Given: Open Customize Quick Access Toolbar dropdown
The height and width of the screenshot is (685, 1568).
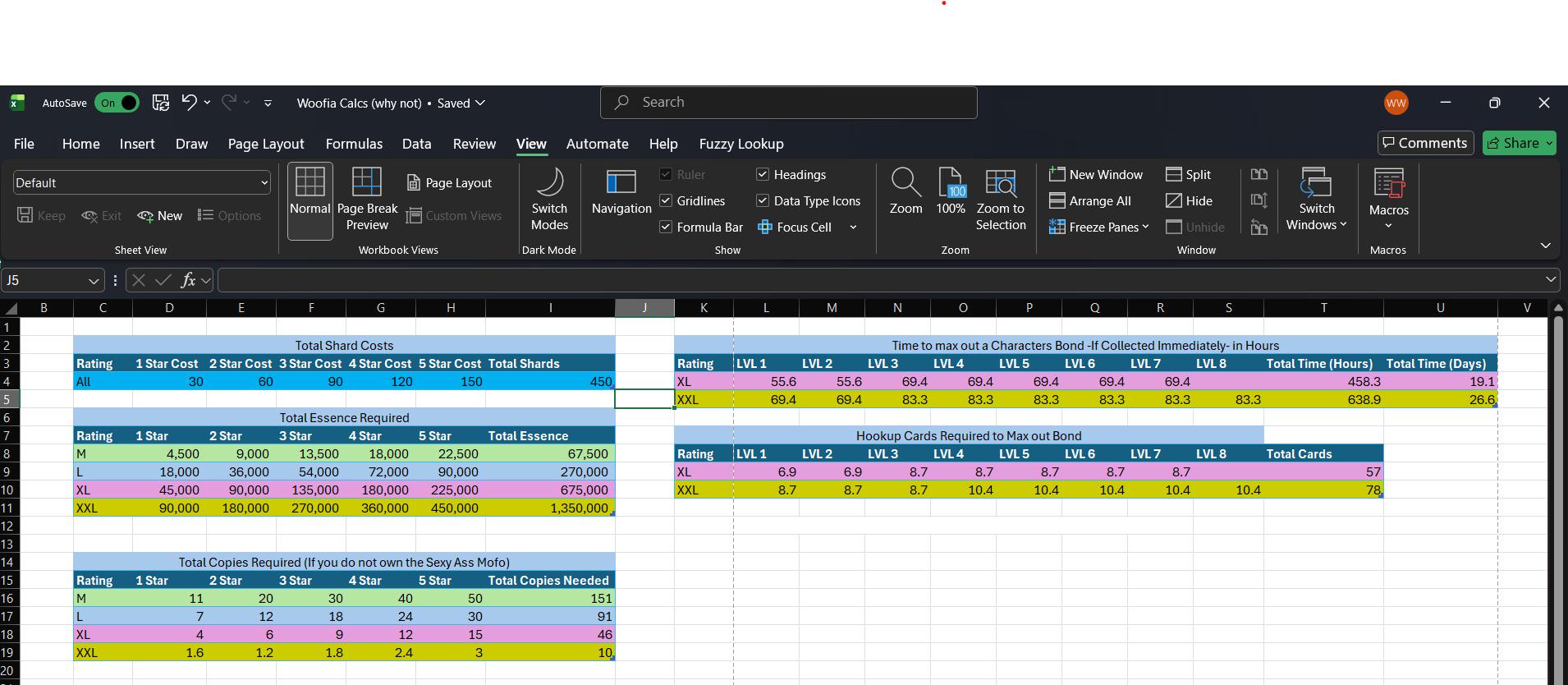Looking at the screenshot, I should tap(268, 103).
